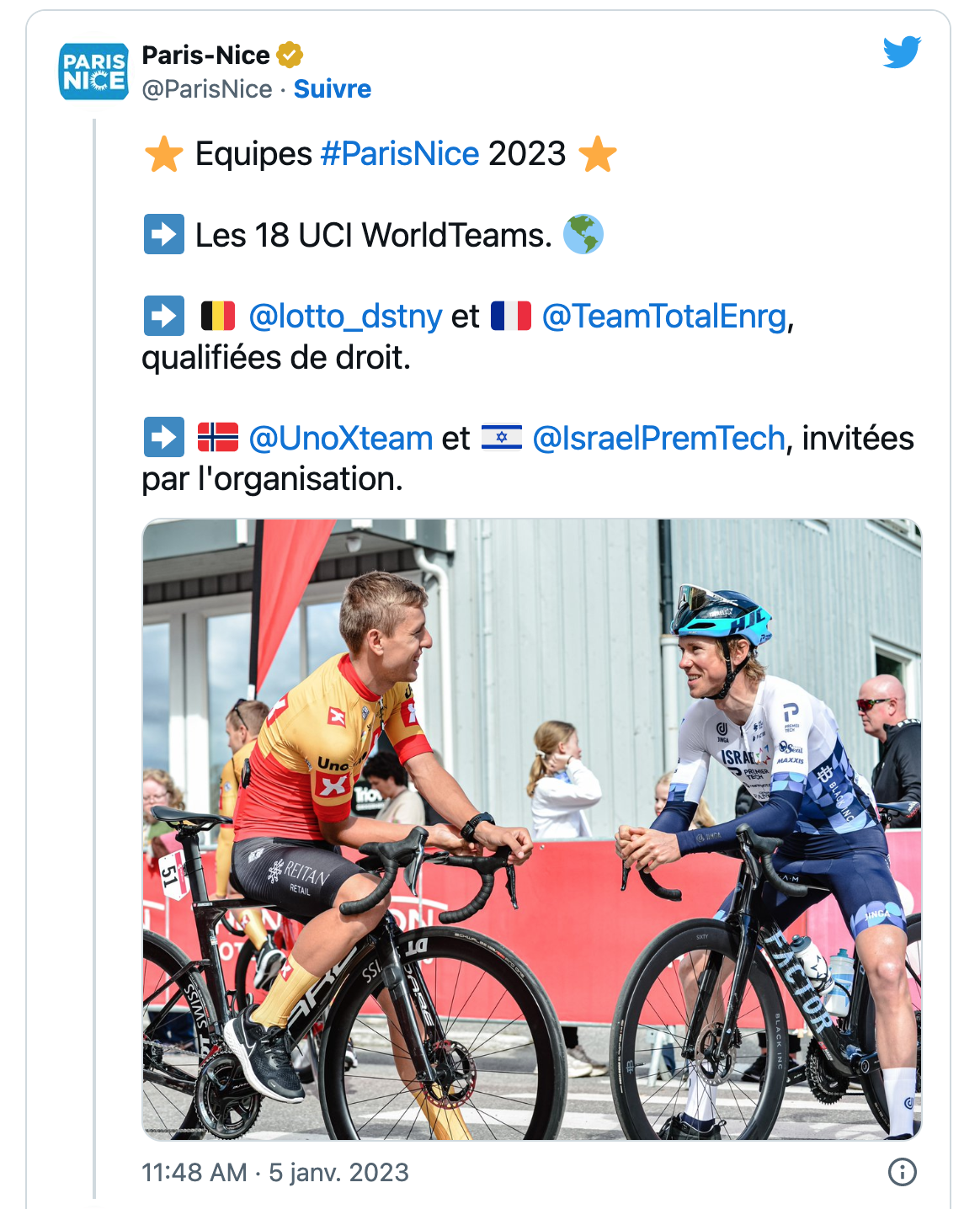The image size is (980, 1209).
Task: Click the globe emoji after WorldTeams
Action: (x=583, y=235)
